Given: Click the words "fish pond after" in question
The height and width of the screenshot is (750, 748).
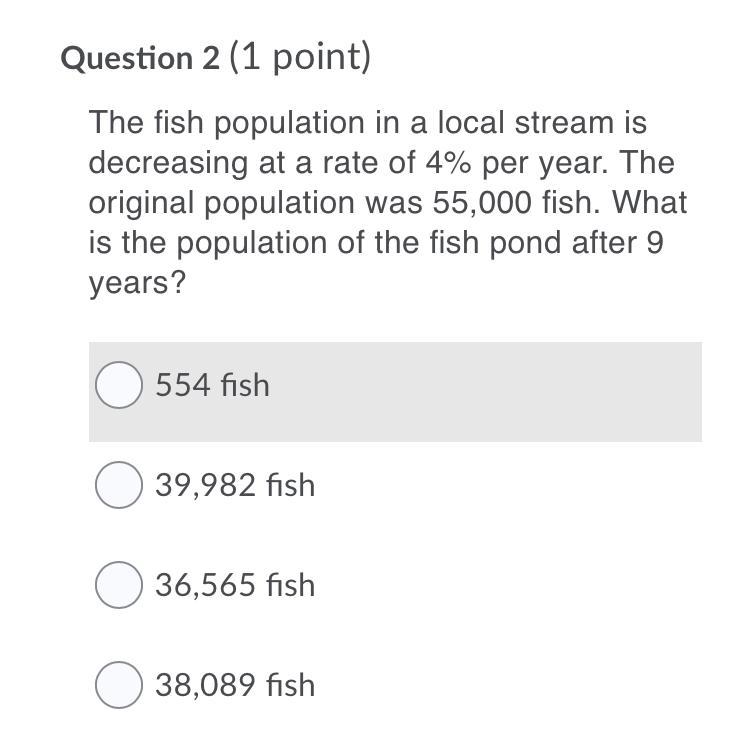Looking at the screenshot, I should tap(533, 243).
